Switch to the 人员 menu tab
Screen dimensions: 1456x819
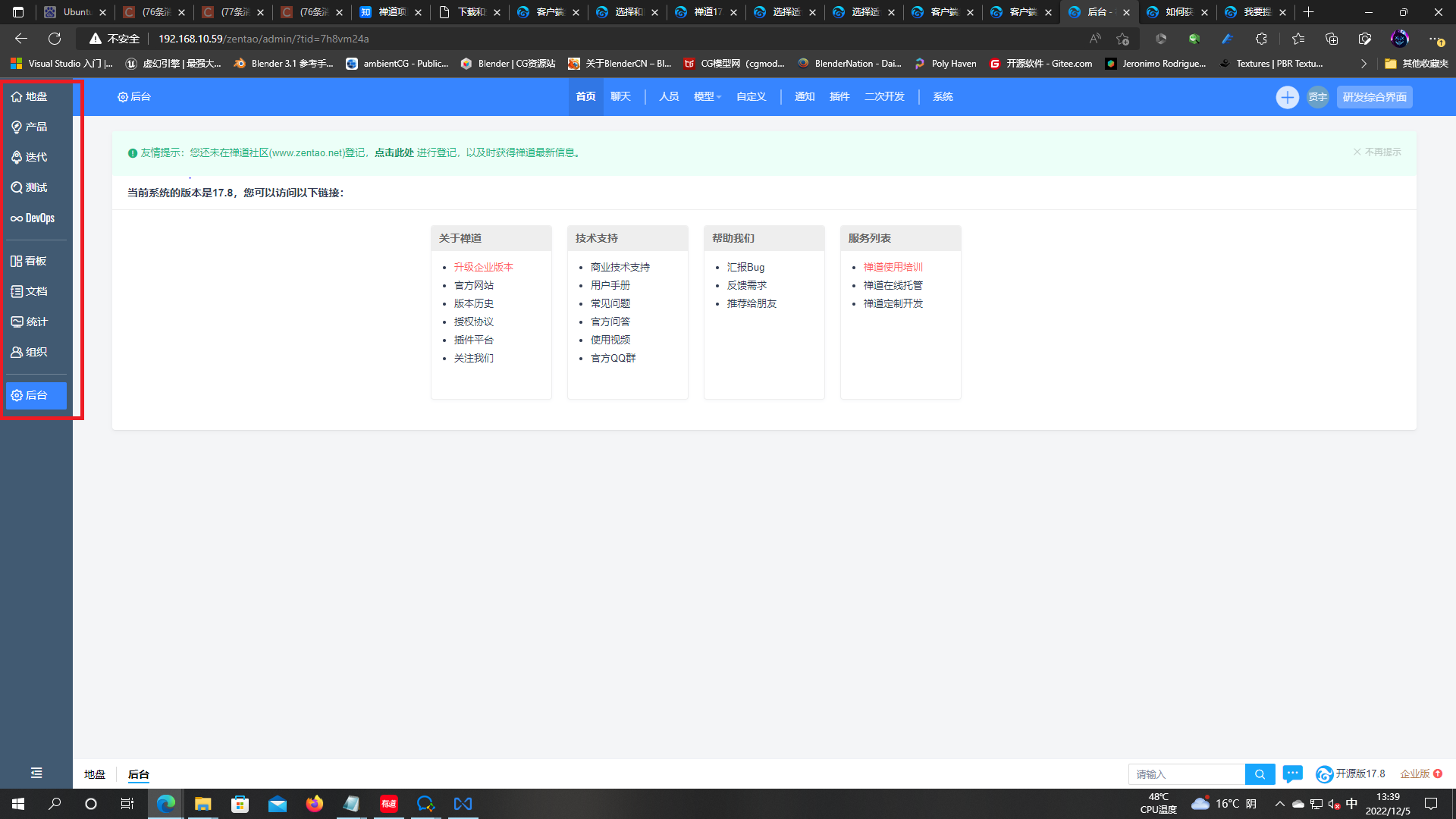[x=668, y=97]
